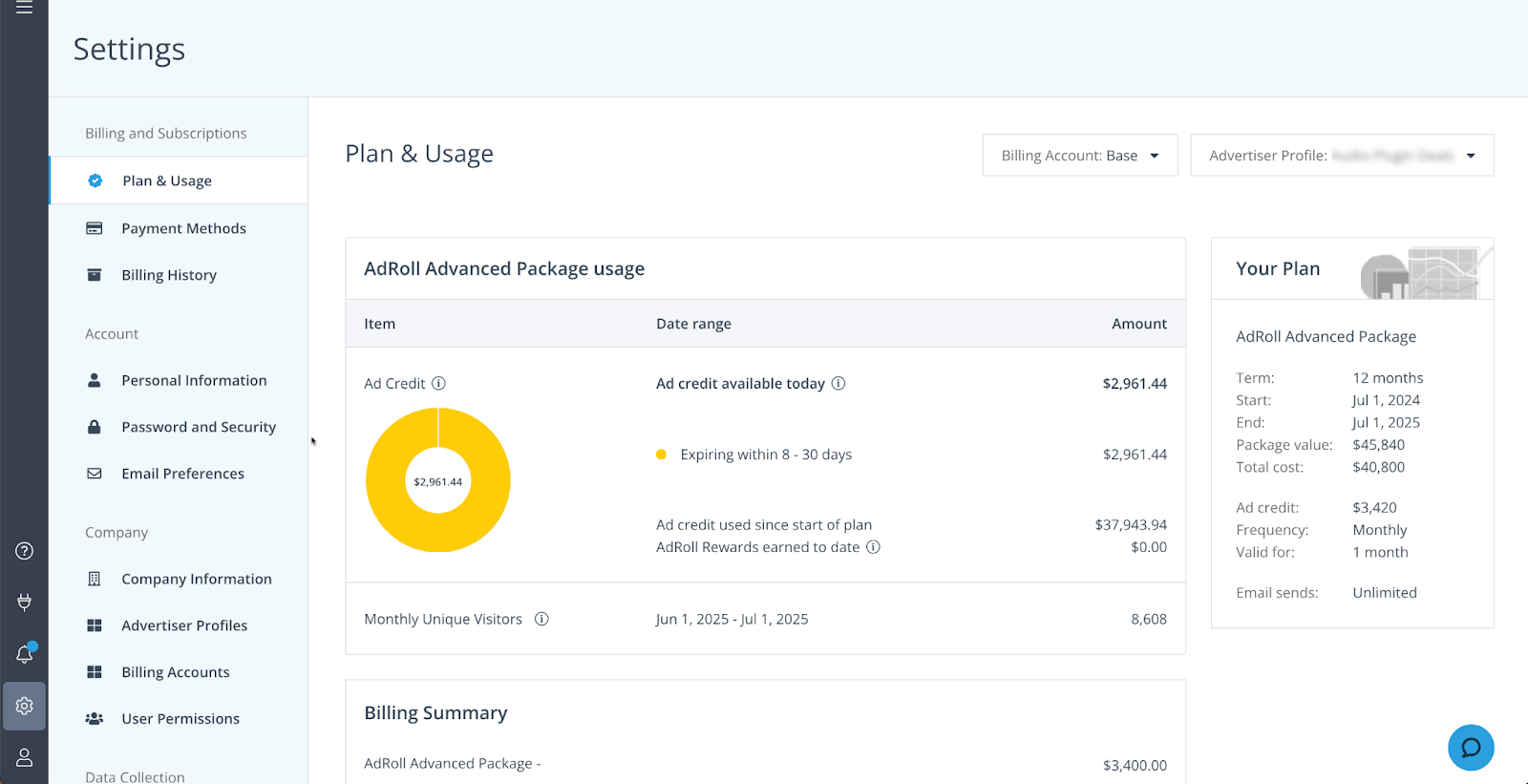Image resolution: width=1528 pixels, height=784 pixels.
Task: Click the User Permissions people icon
Action: [95, 719]
